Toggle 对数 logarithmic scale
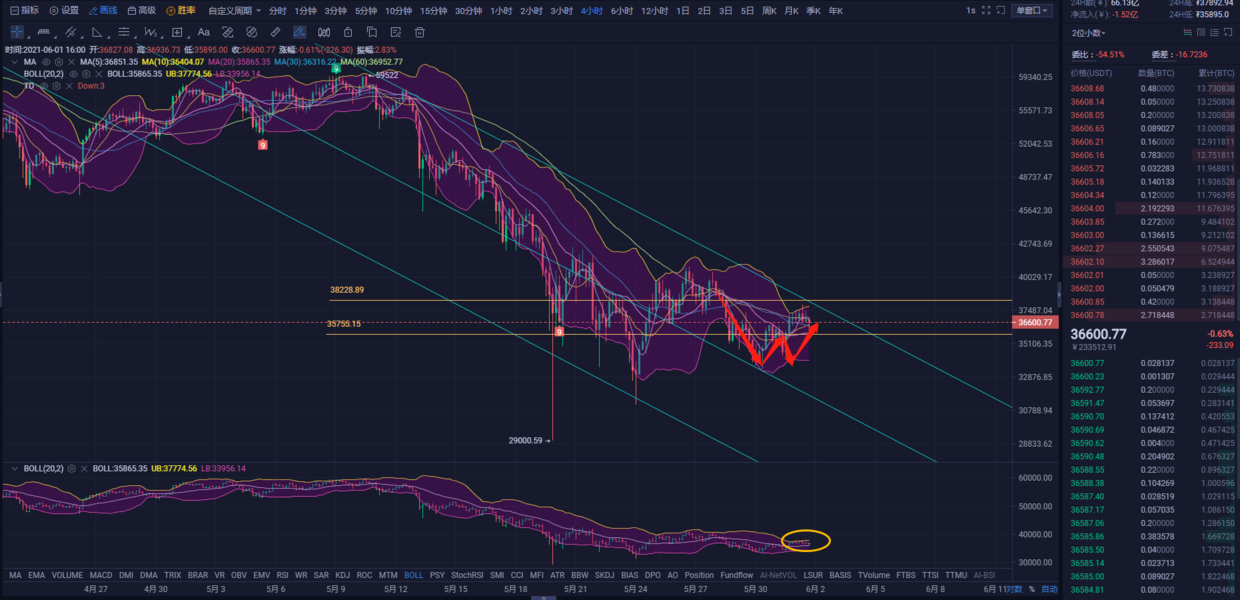Image resolution: width=1240 pixels, height=600 pixels. [1015, 590]
